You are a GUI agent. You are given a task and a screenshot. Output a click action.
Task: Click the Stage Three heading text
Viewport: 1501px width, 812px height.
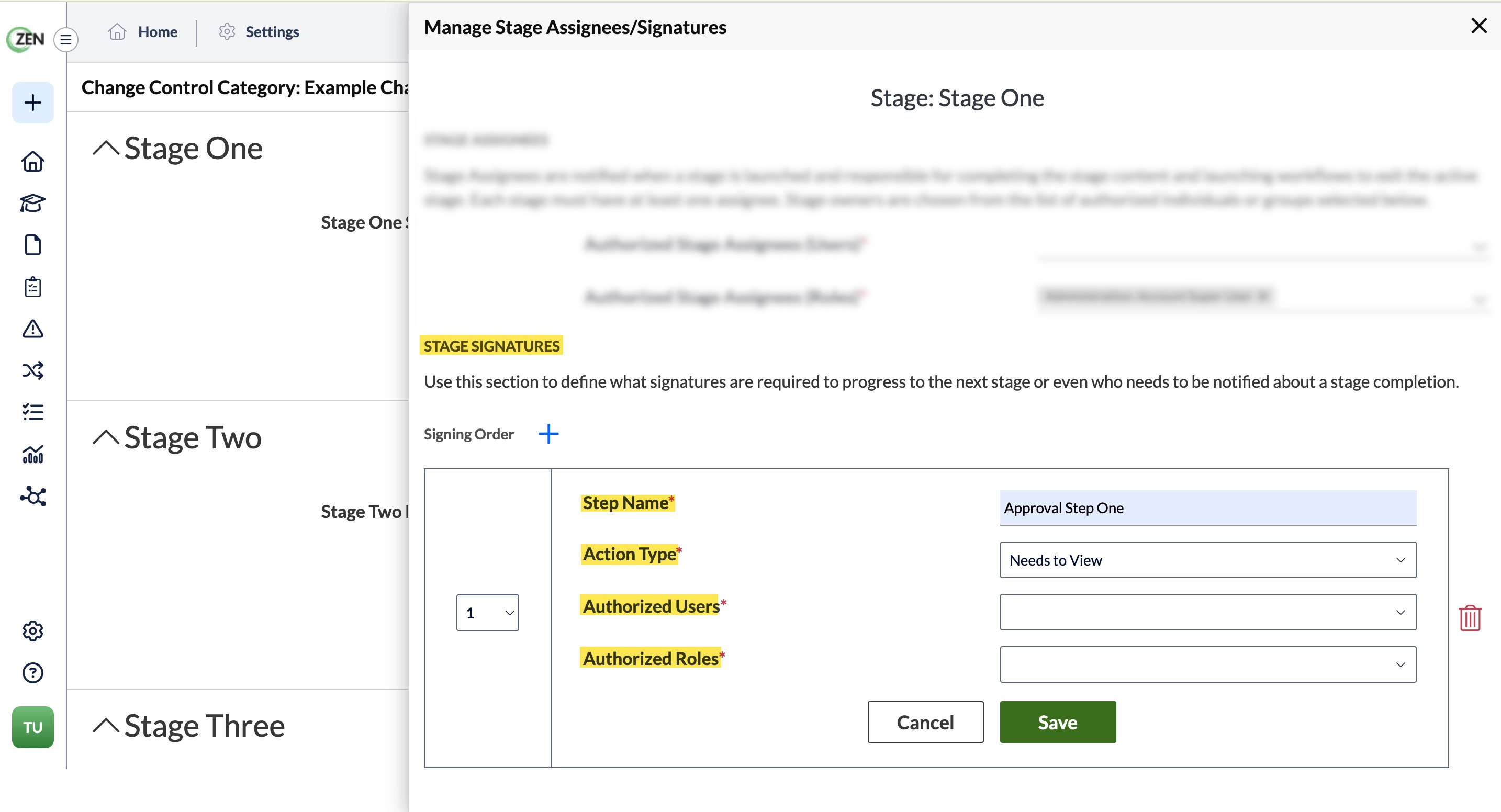click(x=205, y=726)
